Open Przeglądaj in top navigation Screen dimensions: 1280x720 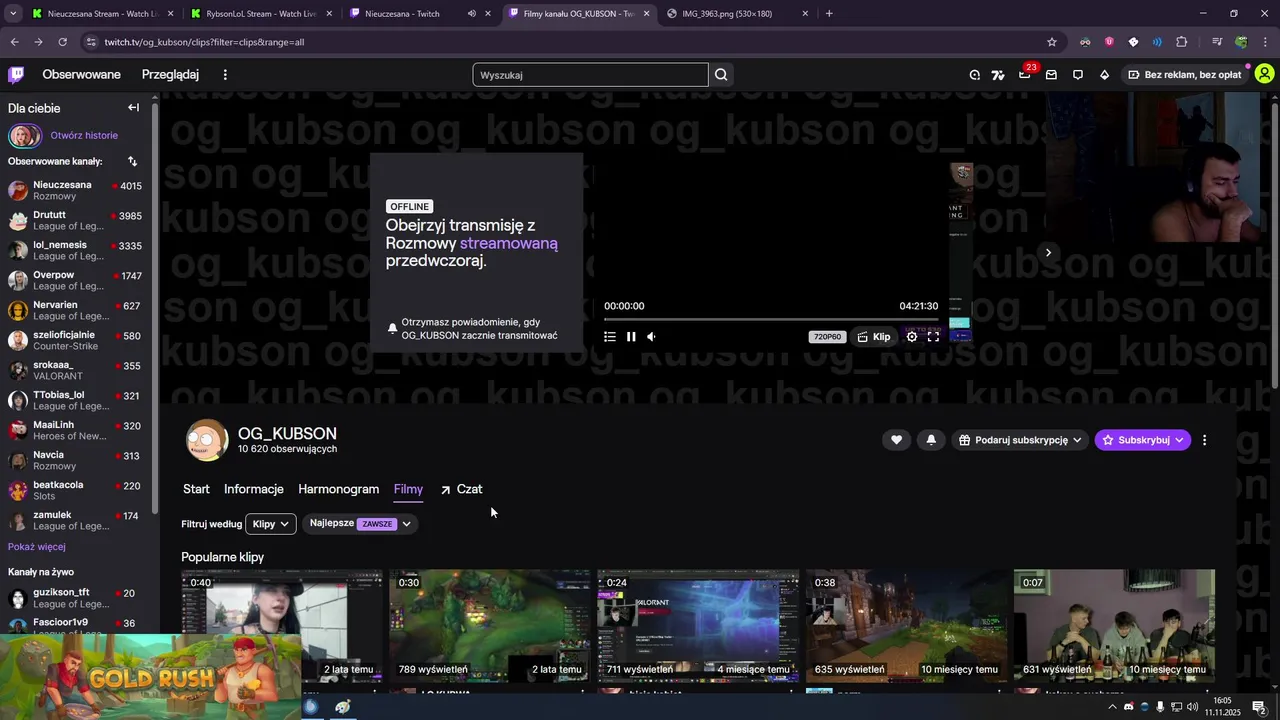[x=170, y=75]
